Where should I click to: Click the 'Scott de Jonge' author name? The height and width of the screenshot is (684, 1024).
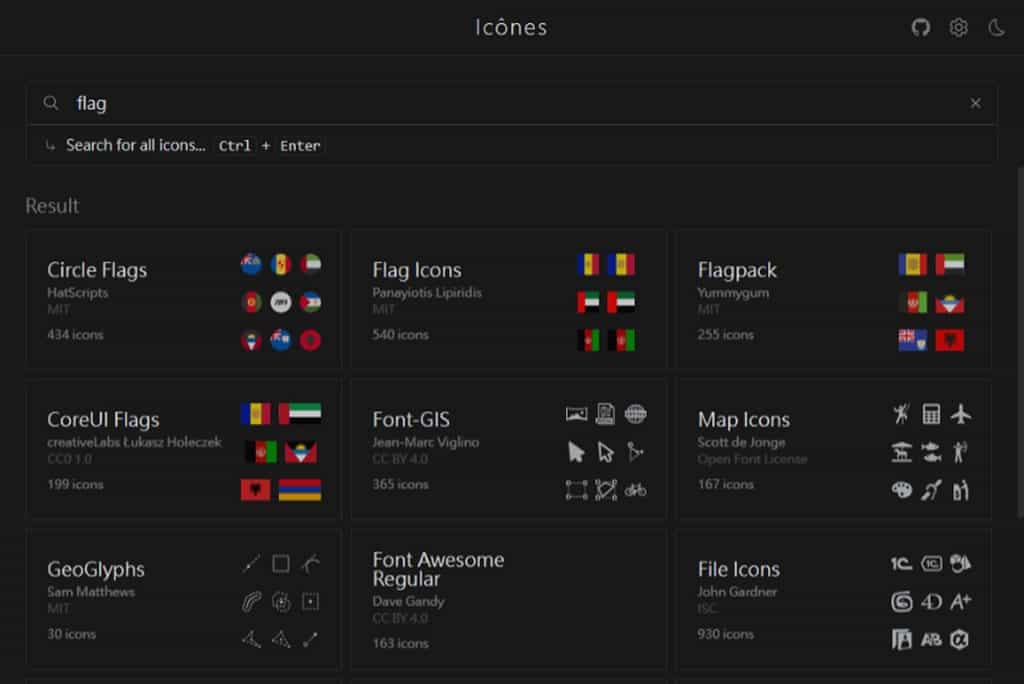coord(741,442)
